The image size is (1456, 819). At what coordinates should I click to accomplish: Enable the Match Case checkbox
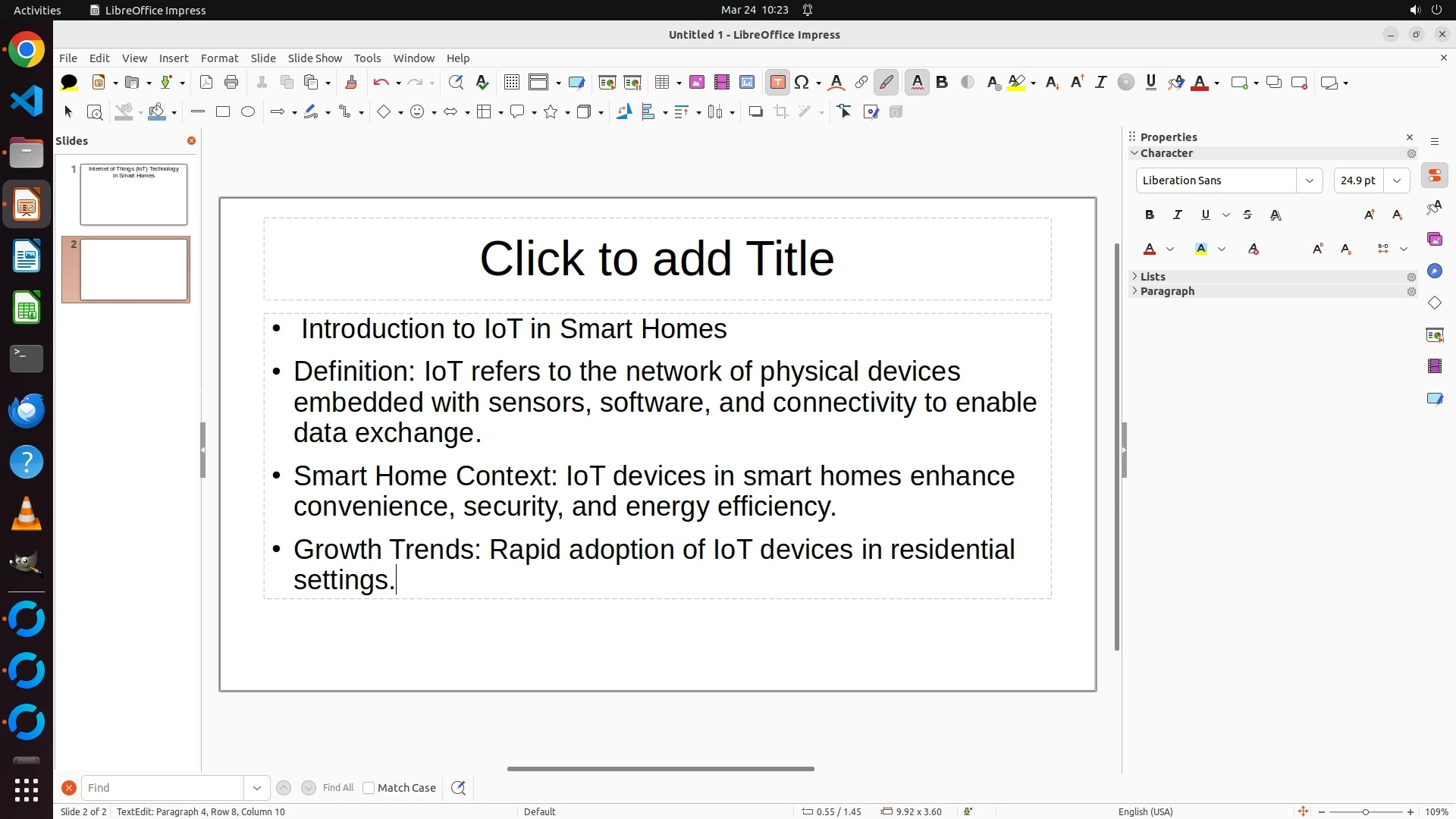click(369, 788)
